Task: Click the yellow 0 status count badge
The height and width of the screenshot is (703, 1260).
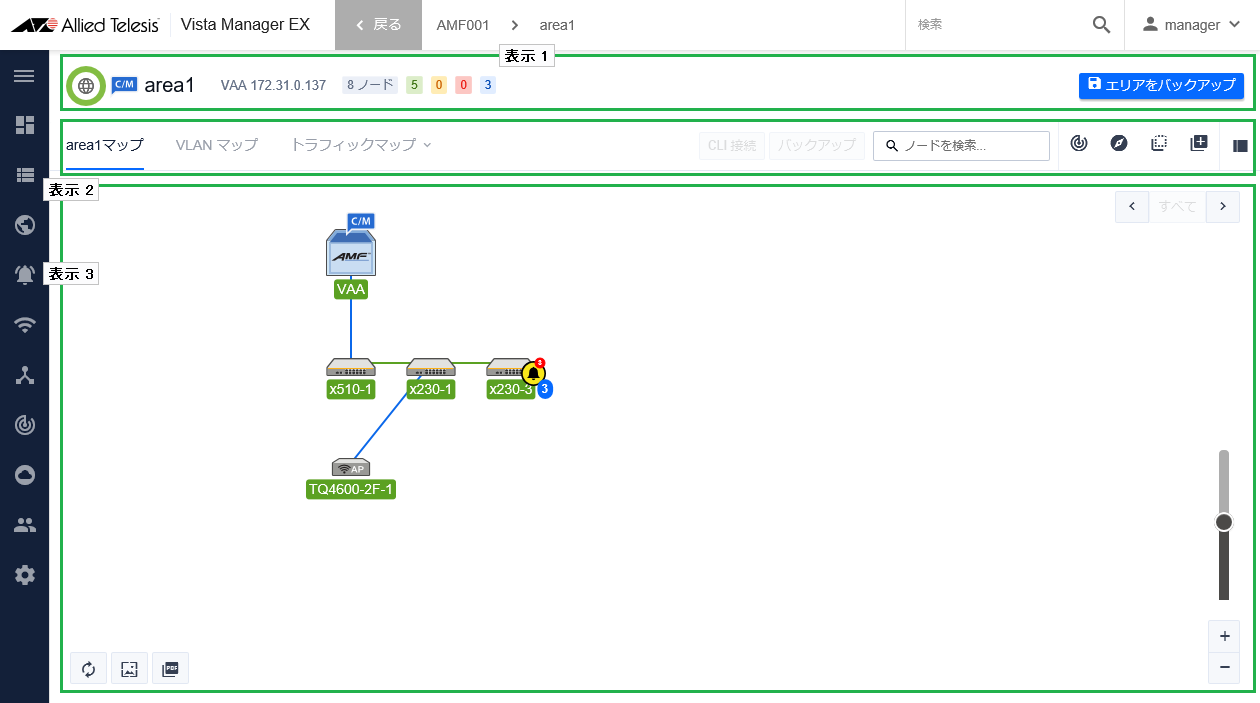Action: [x=439, y=85]
